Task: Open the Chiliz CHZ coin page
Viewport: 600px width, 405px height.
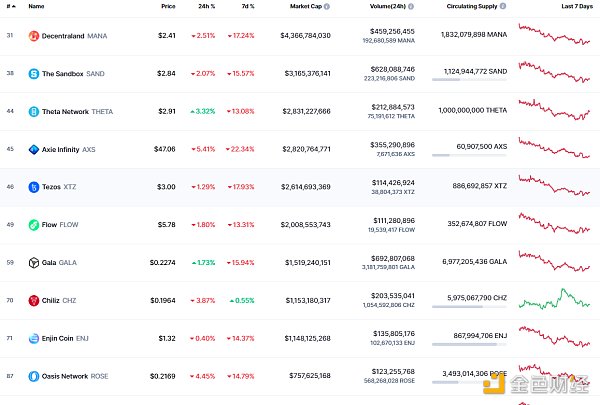Action: tap(59, 300)
